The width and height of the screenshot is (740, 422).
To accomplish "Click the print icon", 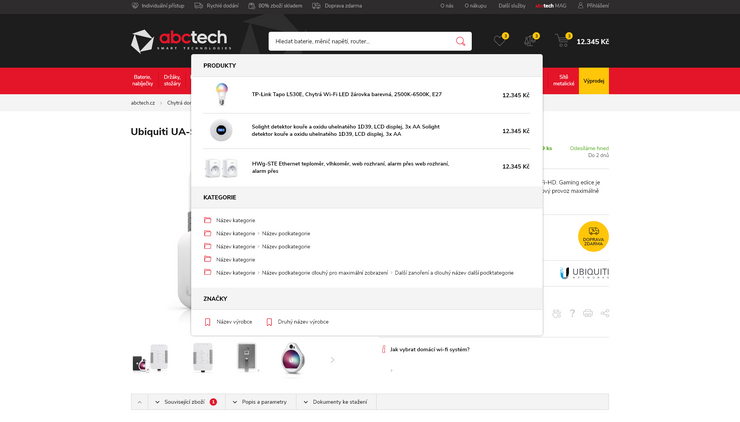I will pos(588,313).
